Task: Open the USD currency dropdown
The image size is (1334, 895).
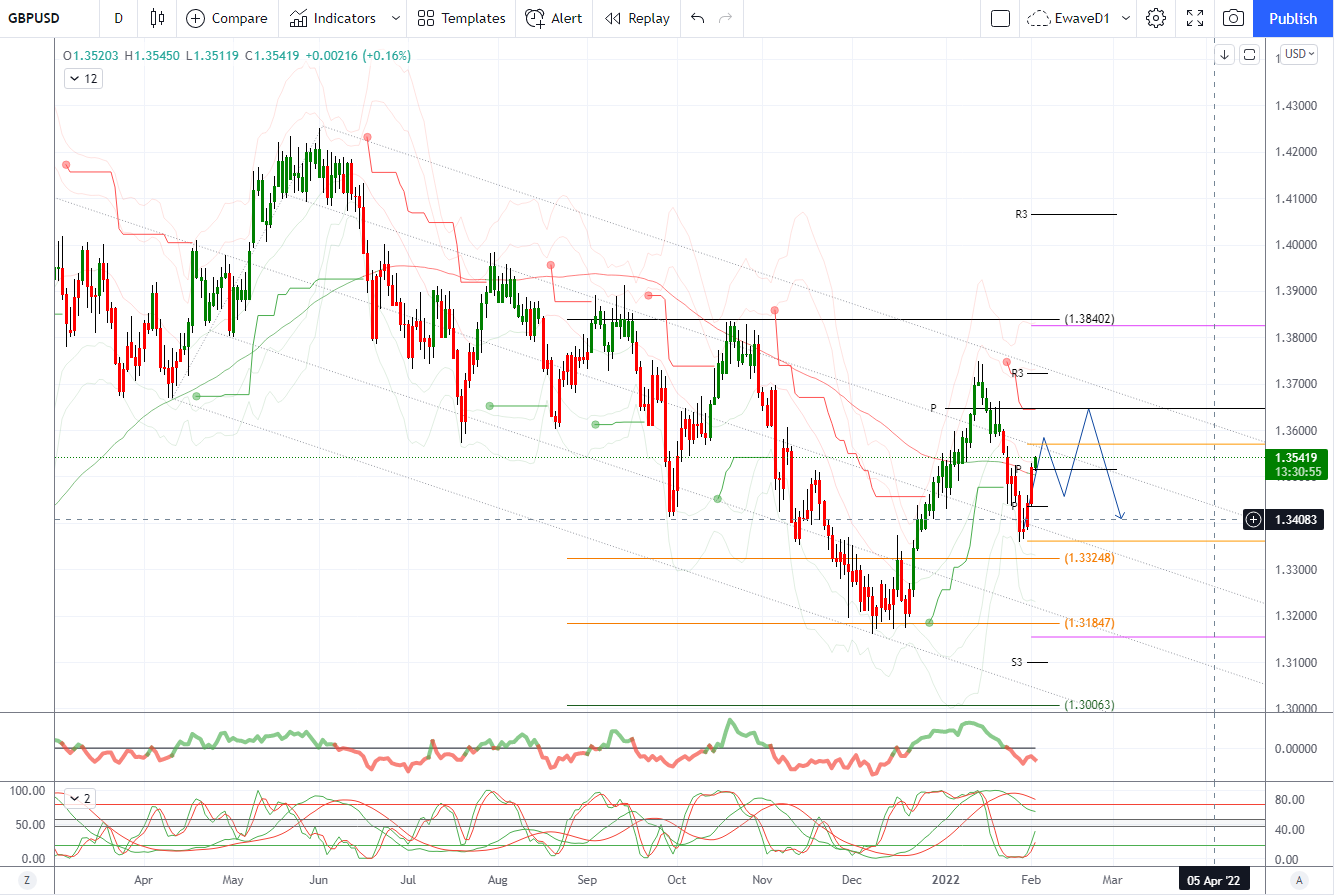Action: [1300, 54]
